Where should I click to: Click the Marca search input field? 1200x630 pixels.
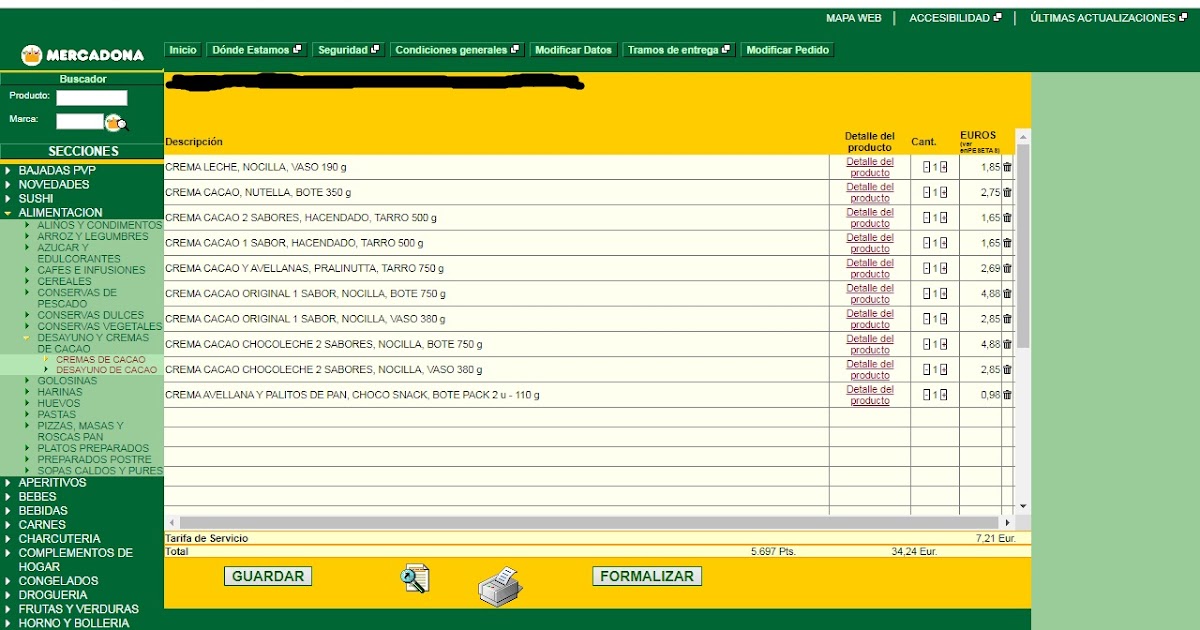(x=80, y=121)
